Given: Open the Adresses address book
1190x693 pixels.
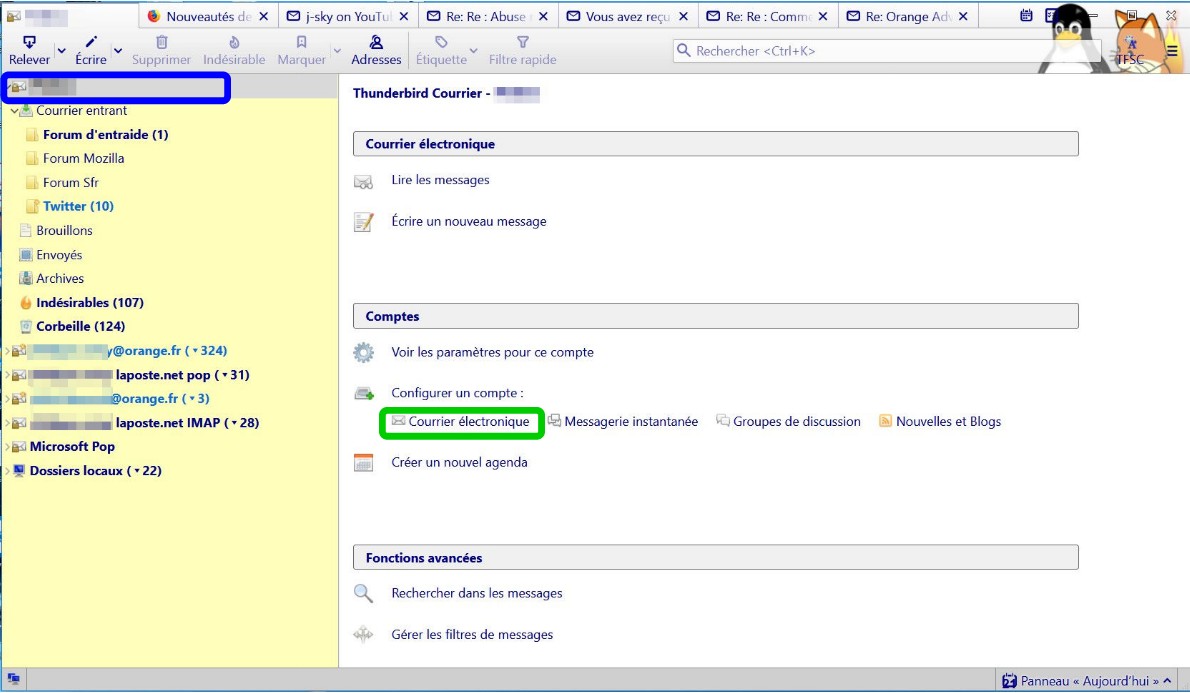Looking at the screenshot, I should click(376, 43).
